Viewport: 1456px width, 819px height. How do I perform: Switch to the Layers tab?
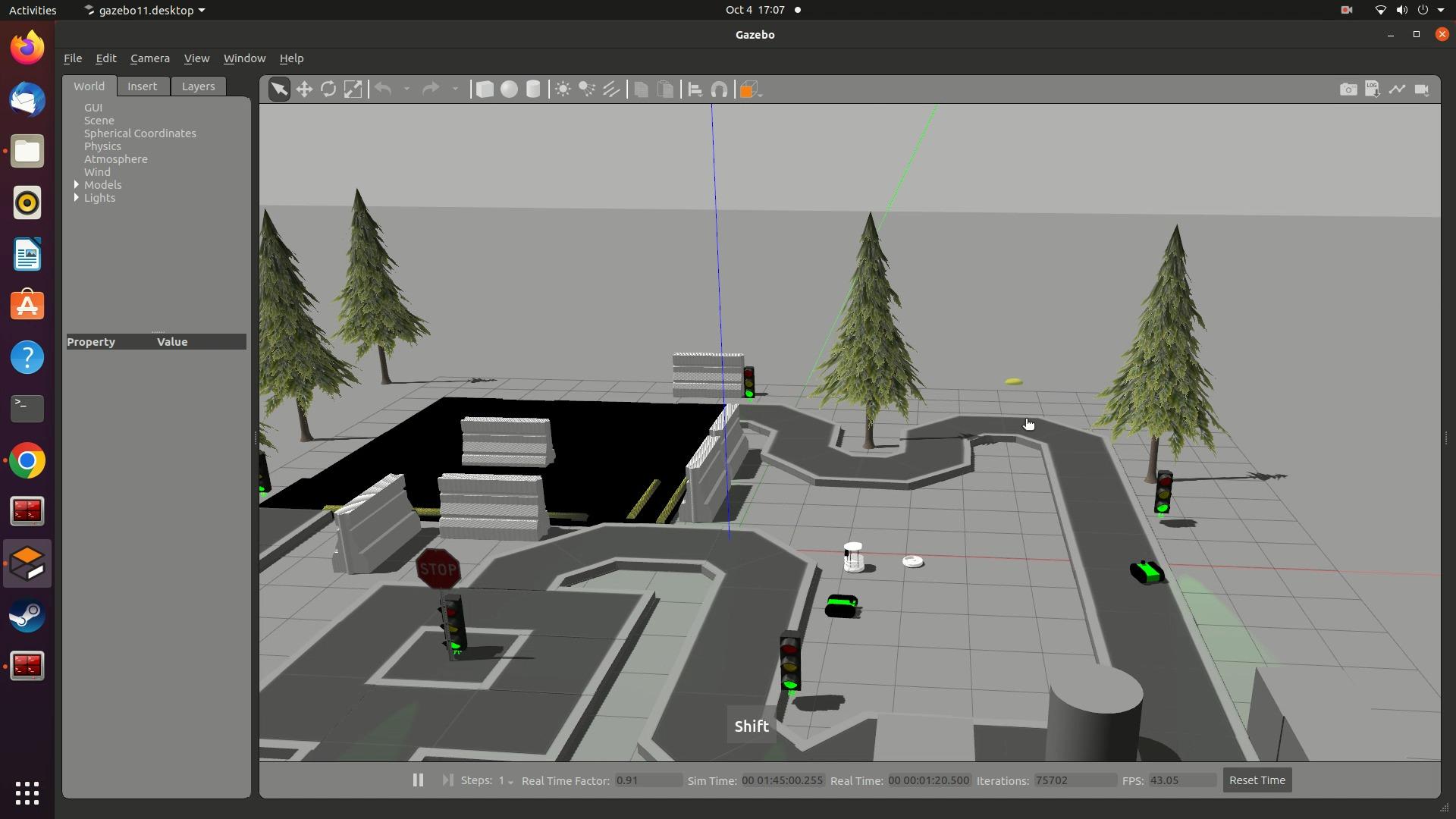[x=198, y=86]
